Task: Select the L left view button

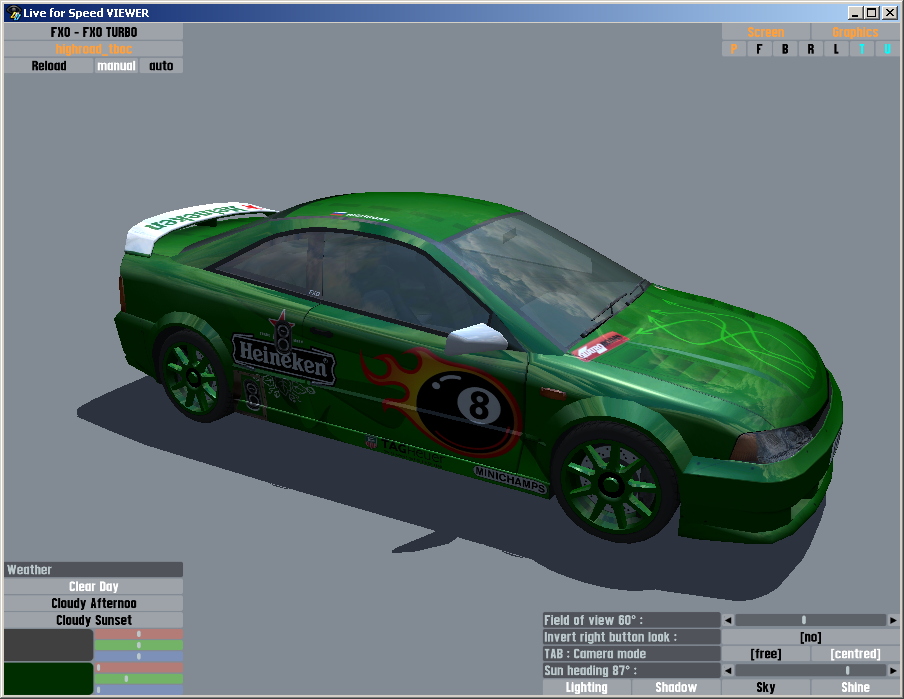Action: tap(836, 49)
